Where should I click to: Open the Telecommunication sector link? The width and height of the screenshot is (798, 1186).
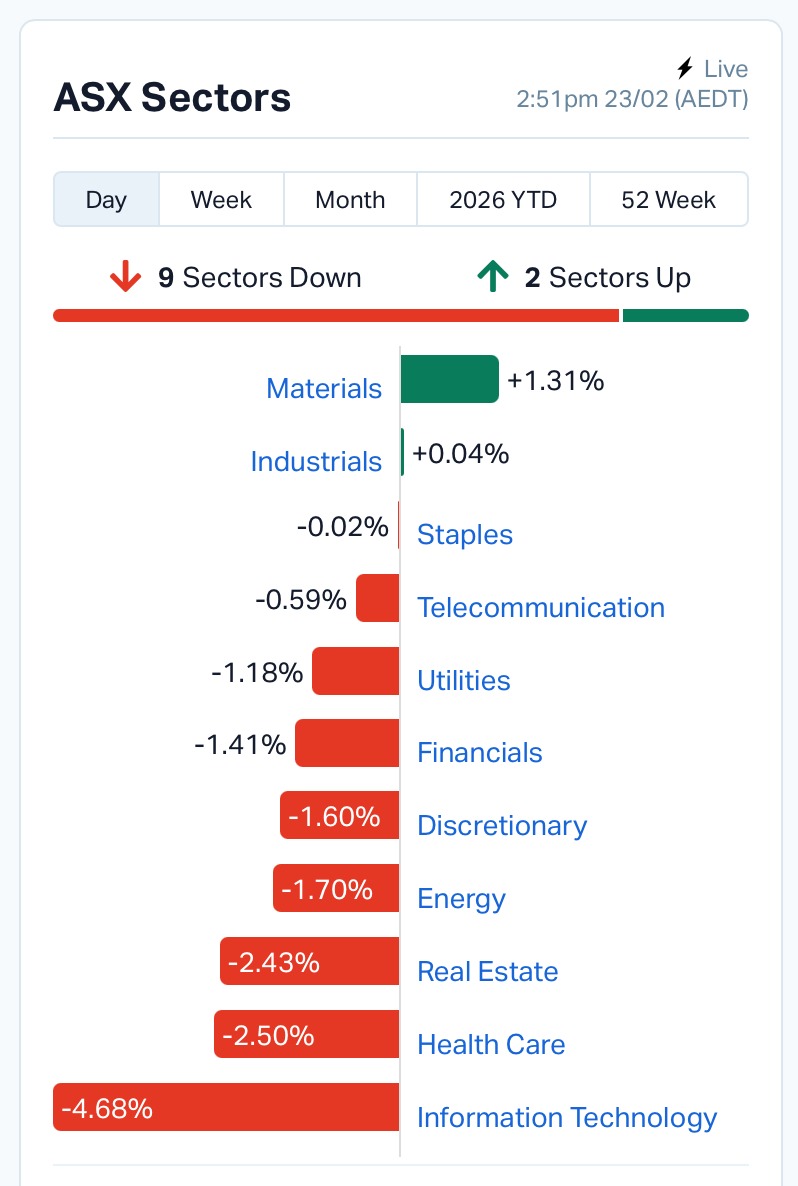541,607
